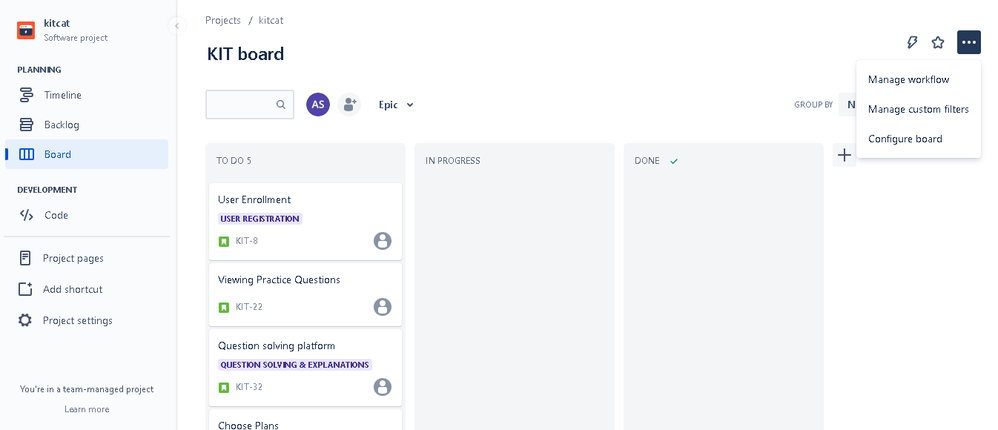Viewport: 998px width, 430px height.
Task: Click the kitcat project avatar icon
Action: pos(26,30)
